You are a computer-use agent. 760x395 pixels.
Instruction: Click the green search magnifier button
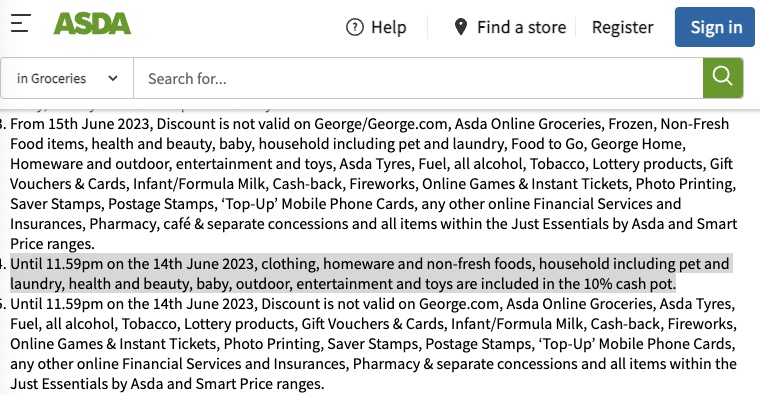pyautogui.click(x=723, y=78)
